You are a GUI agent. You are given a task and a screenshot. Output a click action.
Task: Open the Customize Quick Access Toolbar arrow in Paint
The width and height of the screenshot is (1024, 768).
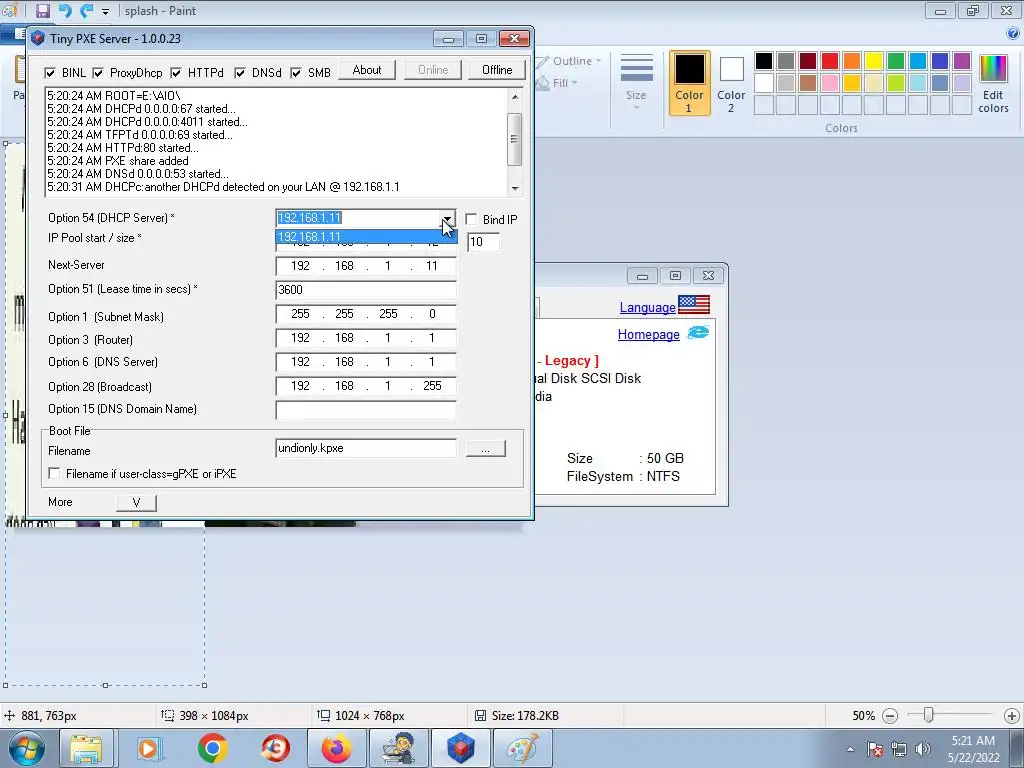105,11
